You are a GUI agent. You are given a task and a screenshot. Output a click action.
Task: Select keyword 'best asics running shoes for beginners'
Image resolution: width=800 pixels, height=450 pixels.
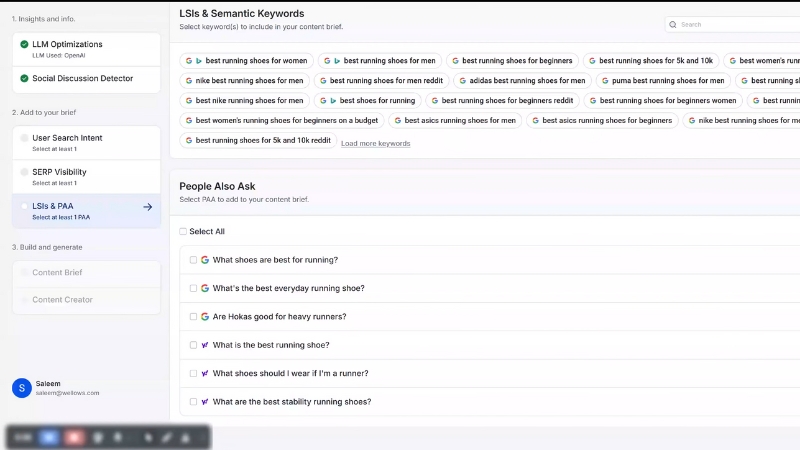click(602, 120)
